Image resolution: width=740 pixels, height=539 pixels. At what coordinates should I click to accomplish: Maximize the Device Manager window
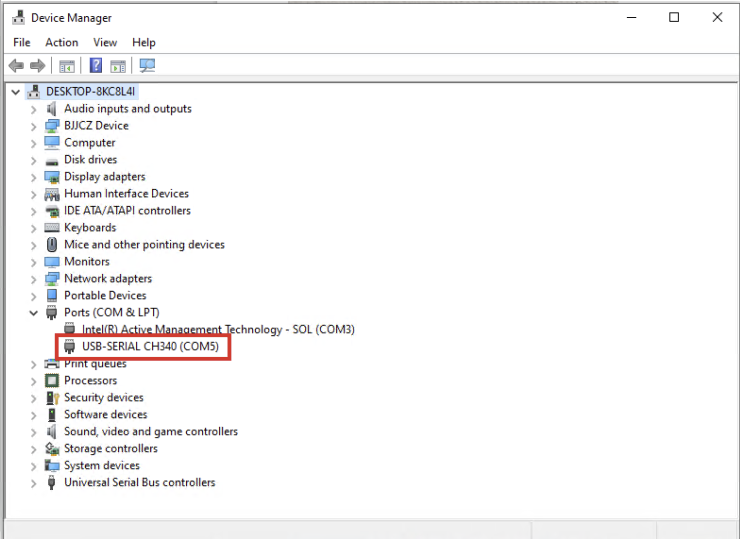pyautogui.click(x=674, y=17)
